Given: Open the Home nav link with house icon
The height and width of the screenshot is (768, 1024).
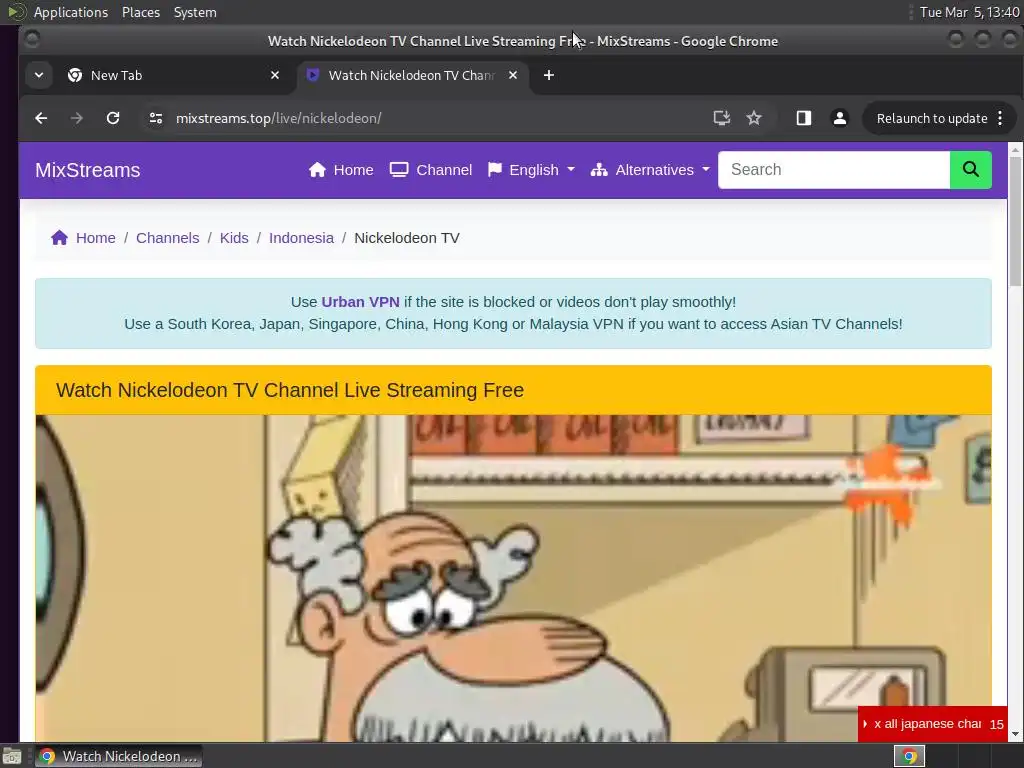Looking at the screenshot, I should tap(341, 170).
